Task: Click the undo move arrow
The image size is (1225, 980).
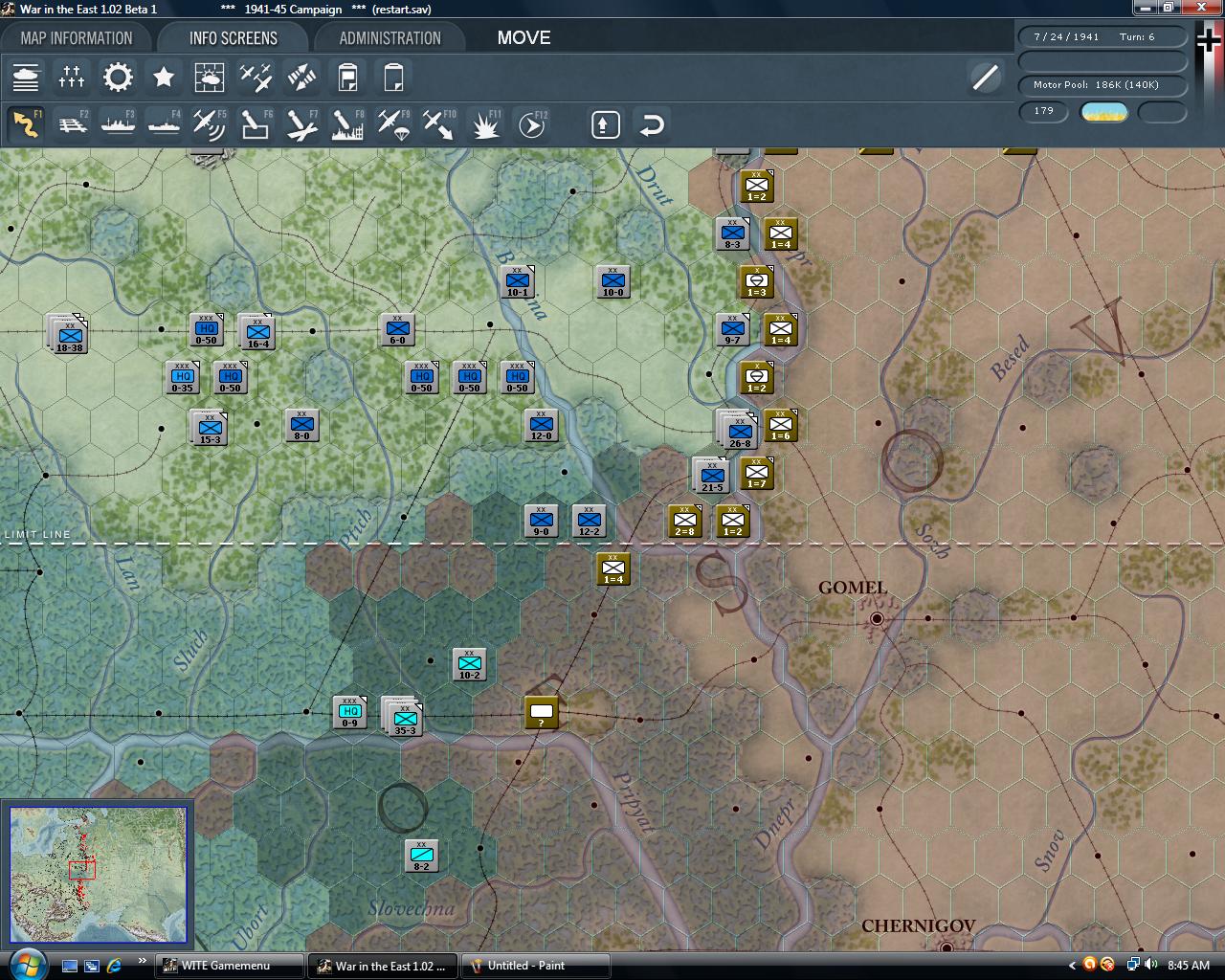Action: 652,124
